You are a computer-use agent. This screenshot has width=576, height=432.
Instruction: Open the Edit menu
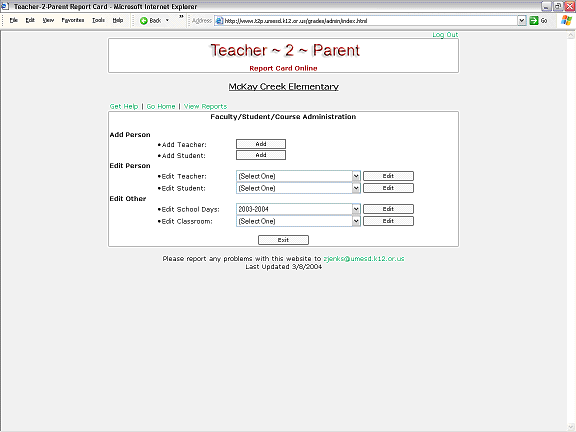pos(30,21)
